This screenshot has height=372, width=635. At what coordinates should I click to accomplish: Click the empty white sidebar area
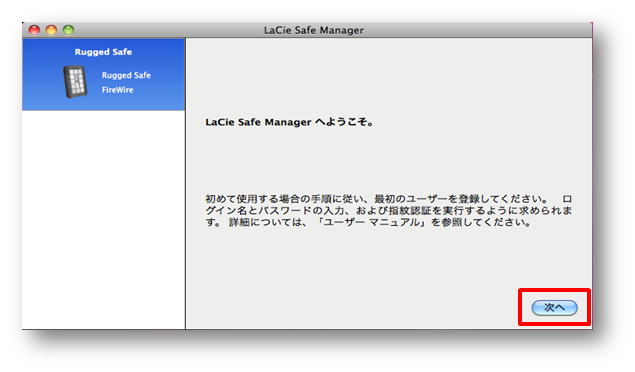(x=103, y=220)
